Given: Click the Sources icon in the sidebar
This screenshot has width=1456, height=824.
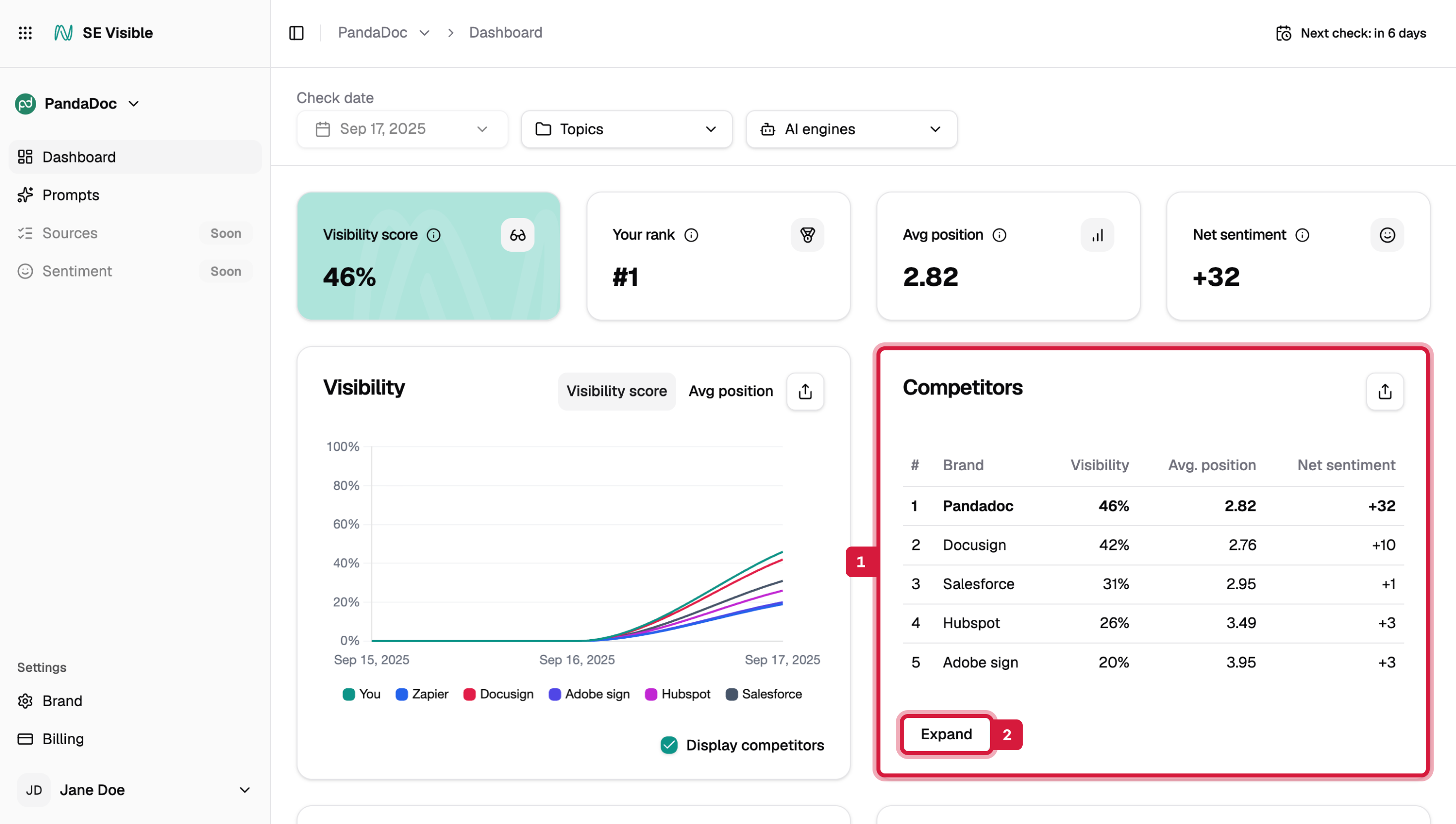Looking at the screenshot, I should [x=25, y=232].
